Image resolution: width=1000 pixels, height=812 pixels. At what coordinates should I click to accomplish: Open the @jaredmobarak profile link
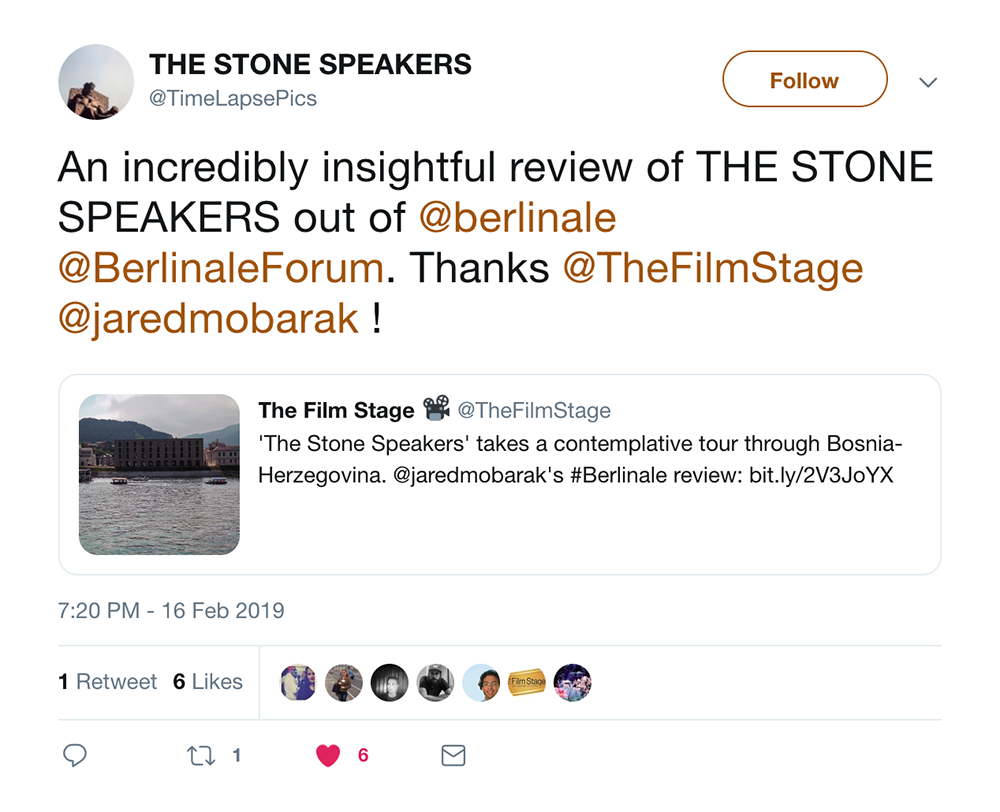point(208,319)
